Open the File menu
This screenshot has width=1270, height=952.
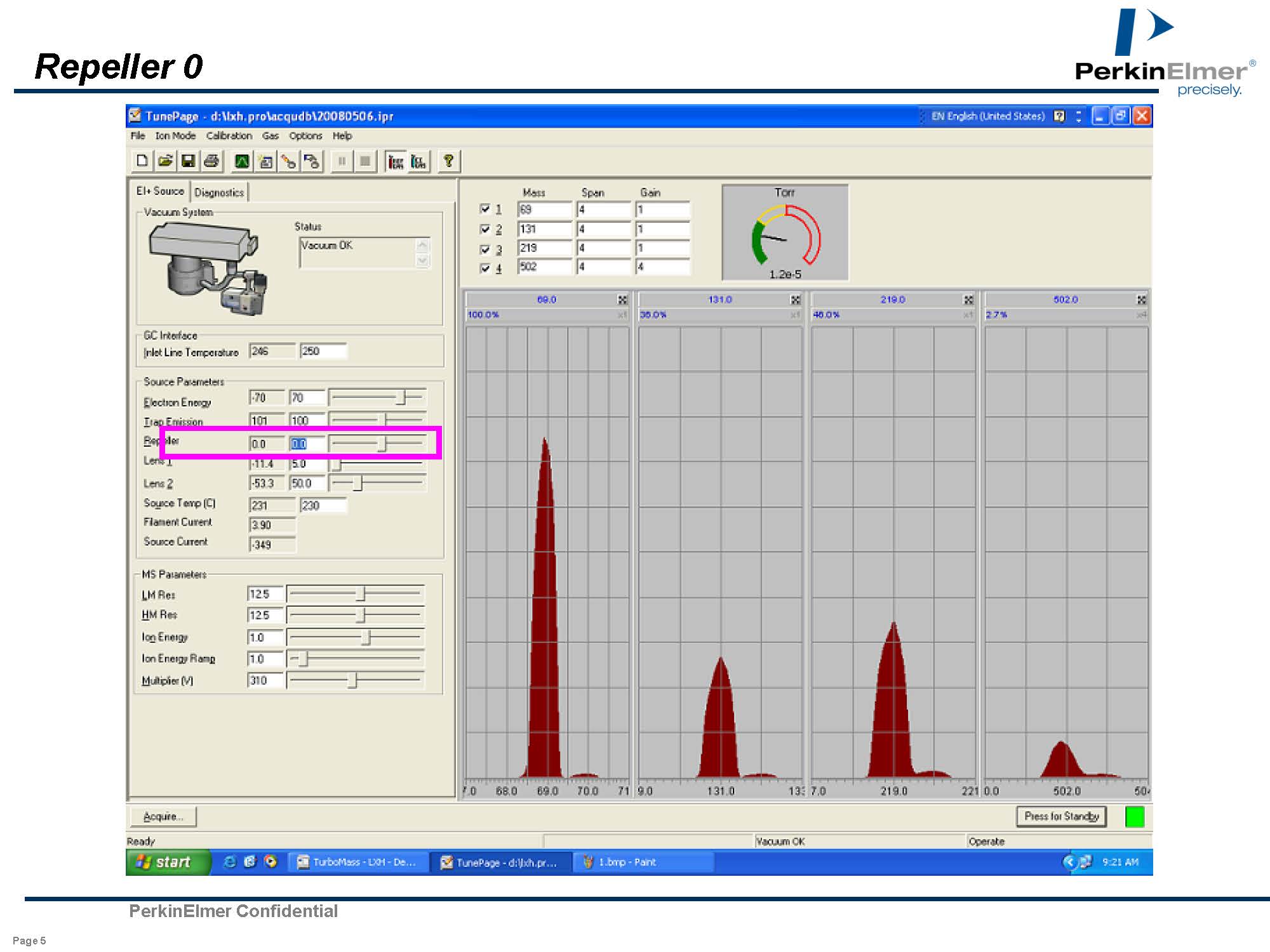click(x=138, y=136)
